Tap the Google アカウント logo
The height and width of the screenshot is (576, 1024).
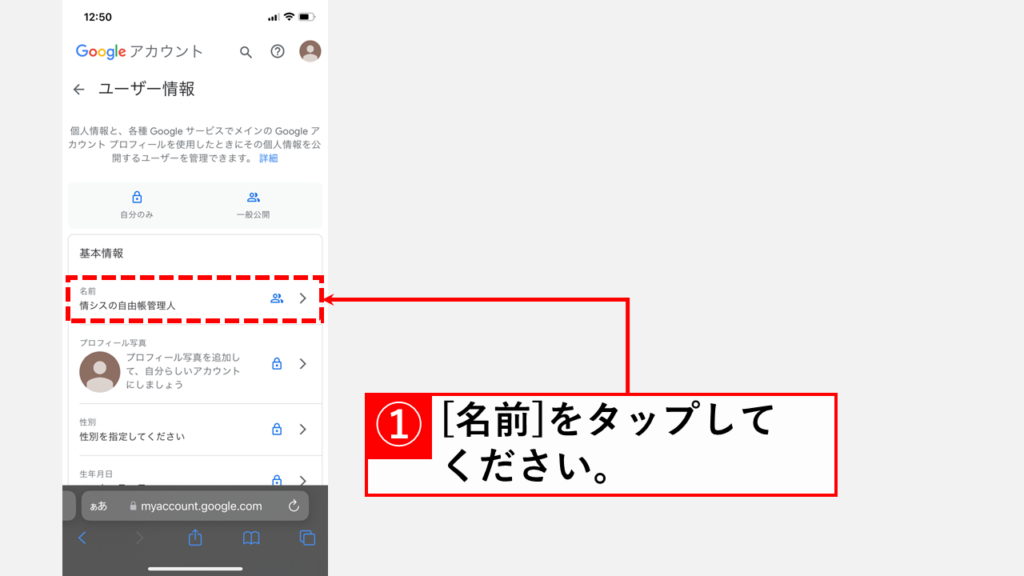pos(139,51)
